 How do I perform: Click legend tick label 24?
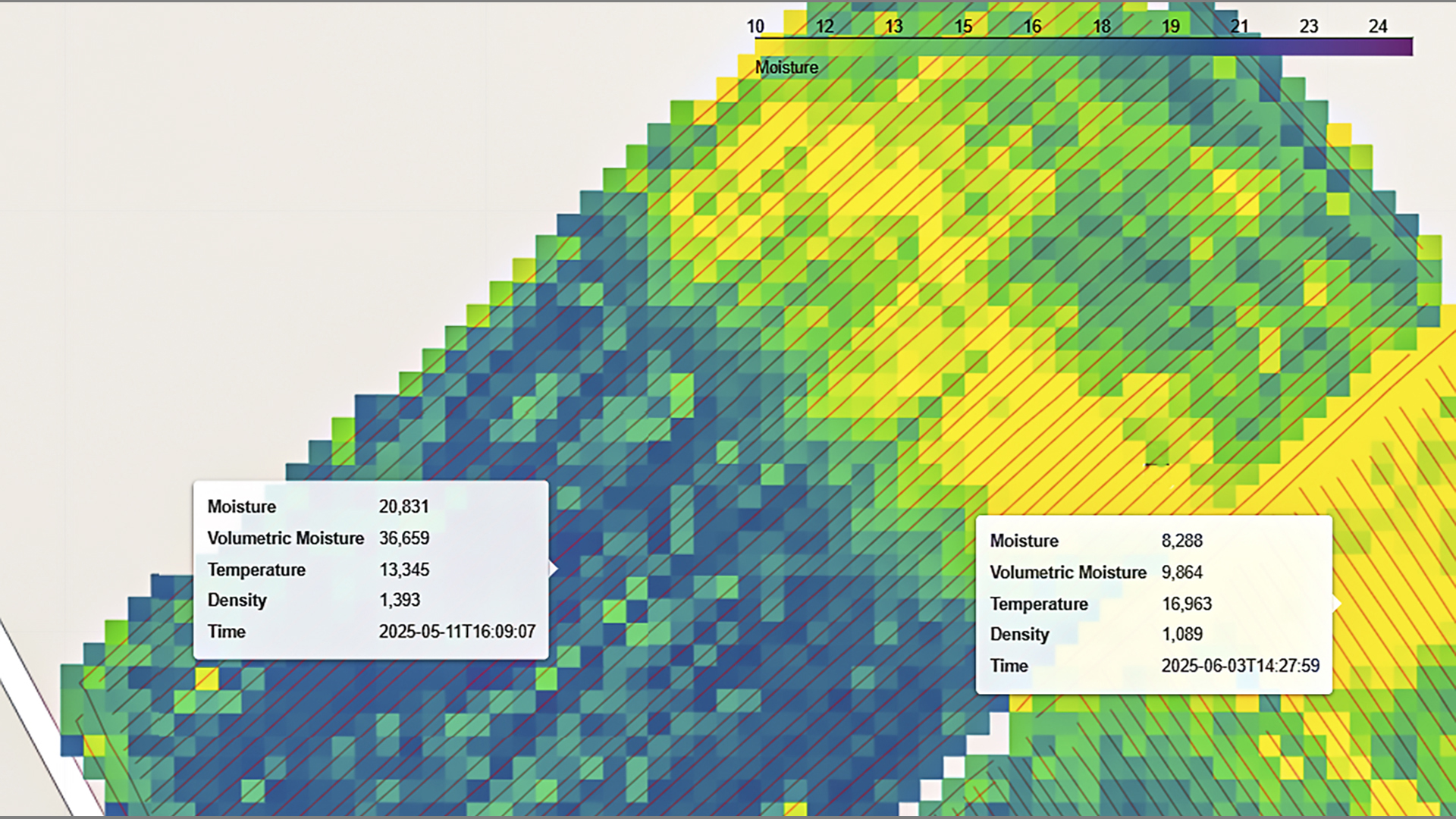[x=1378, y=27]
